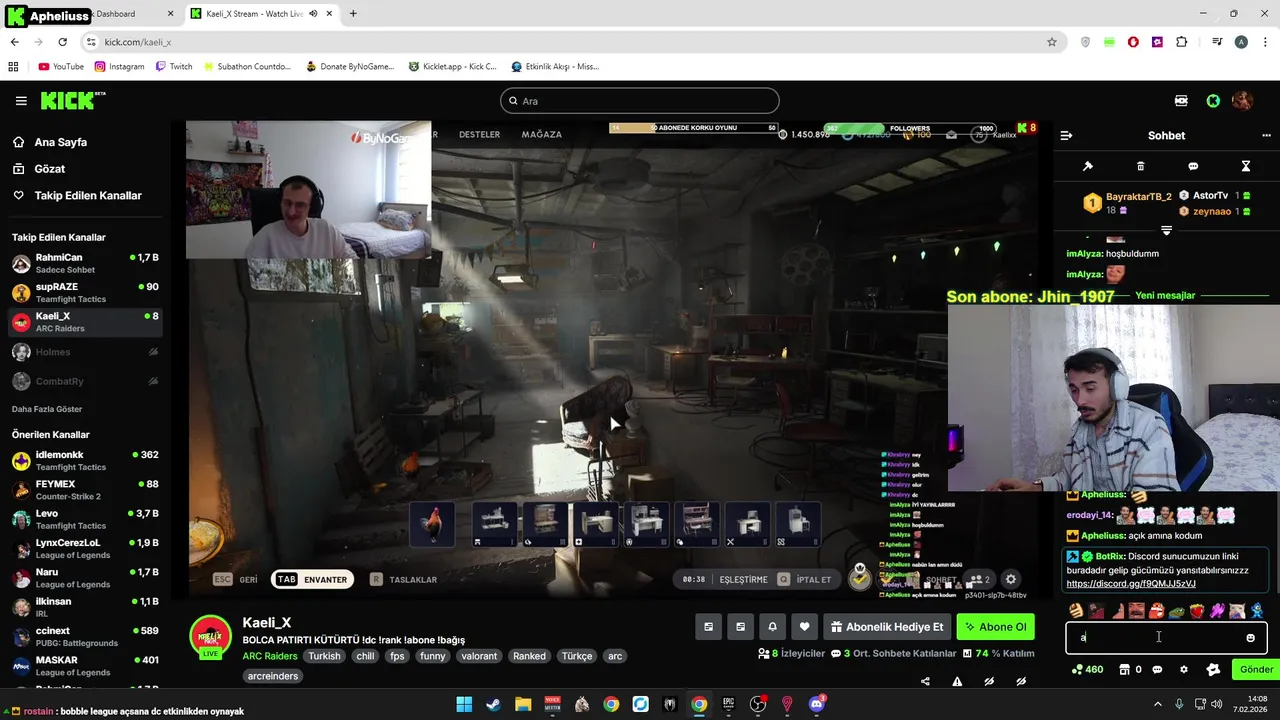Click the store icon in the Kick header

point(1181,101)
